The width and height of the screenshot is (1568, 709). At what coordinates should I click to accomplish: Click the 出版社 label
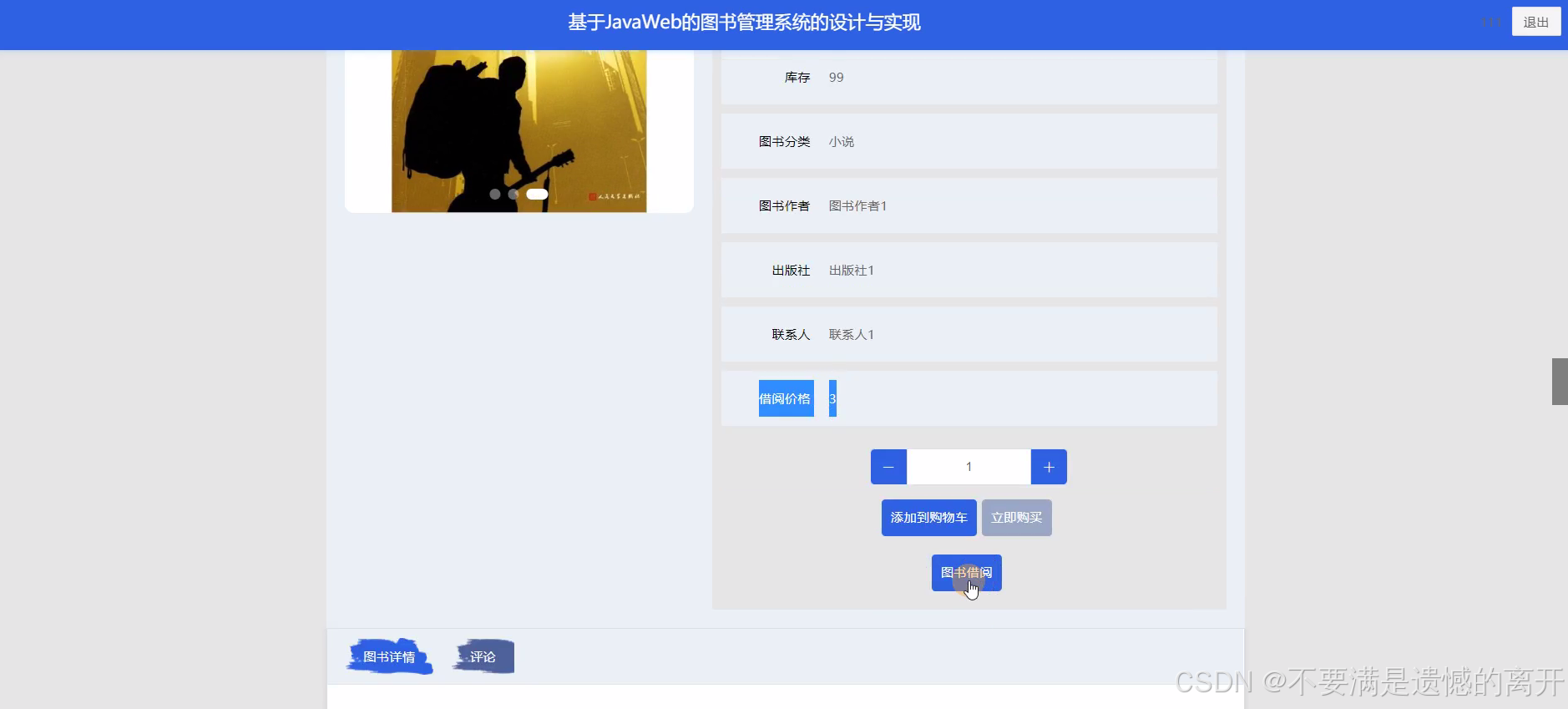tap(791, 271)
